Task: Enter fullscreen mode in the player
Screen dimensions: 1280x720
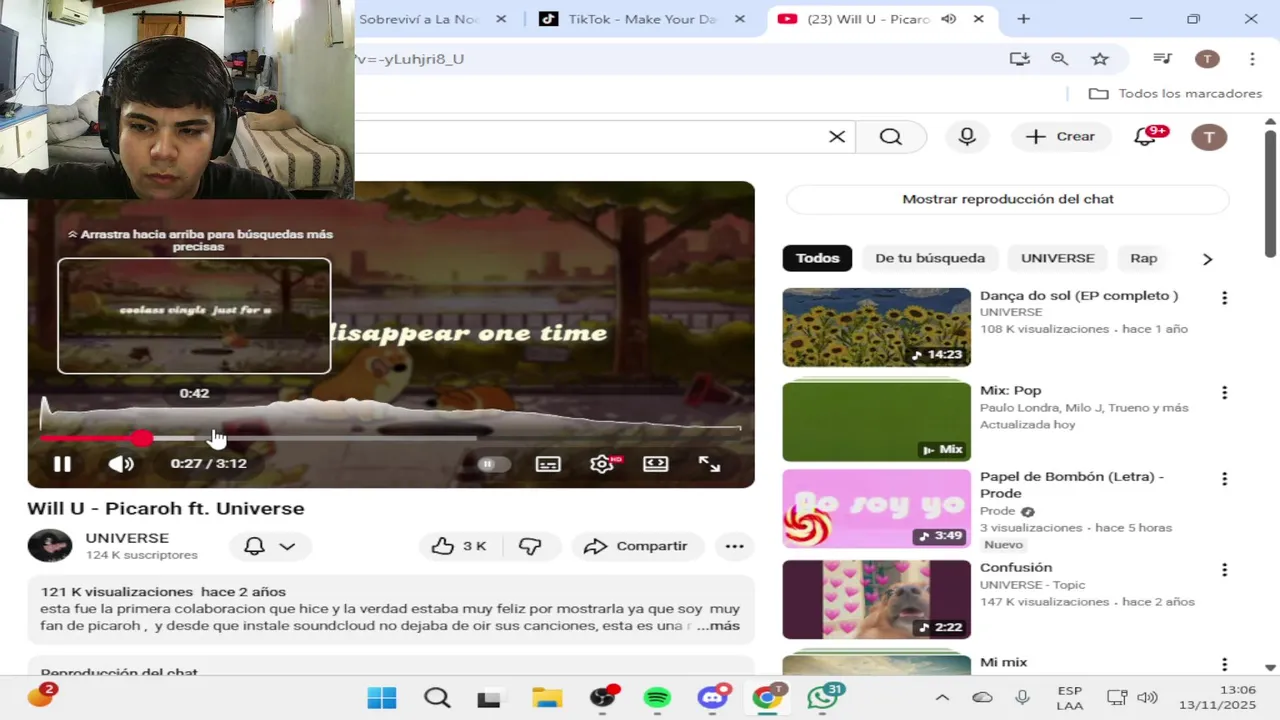Action: tap(709, 464)
